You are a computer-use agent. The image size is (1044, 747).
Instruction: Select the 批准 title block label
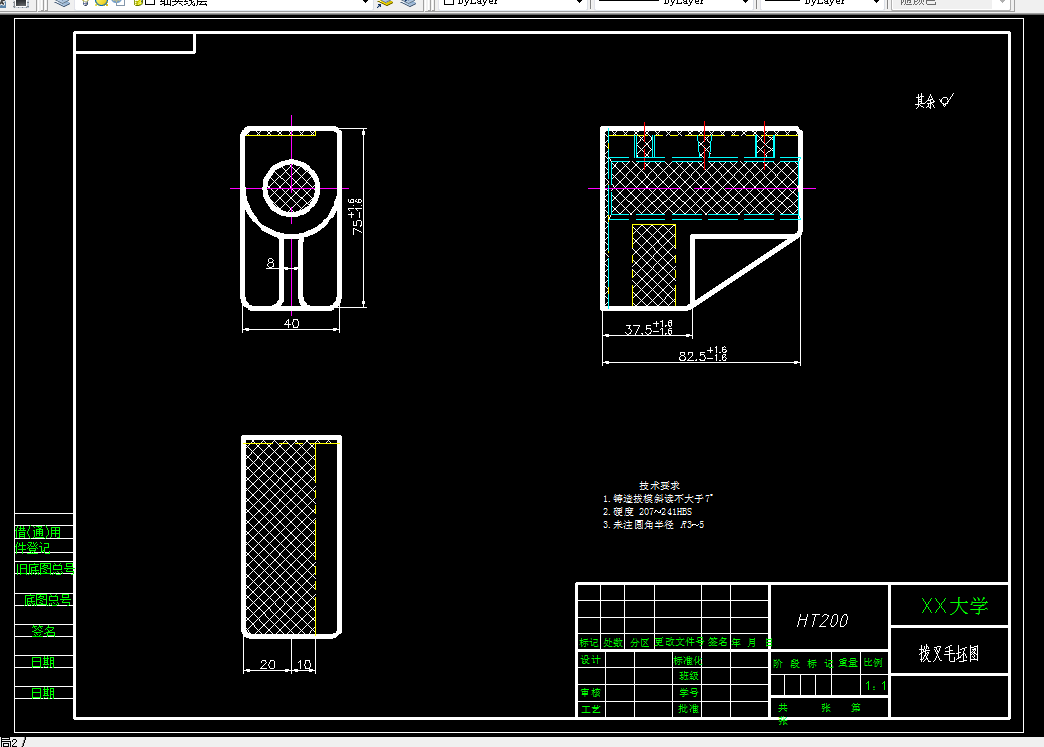(x=688, y=709)
